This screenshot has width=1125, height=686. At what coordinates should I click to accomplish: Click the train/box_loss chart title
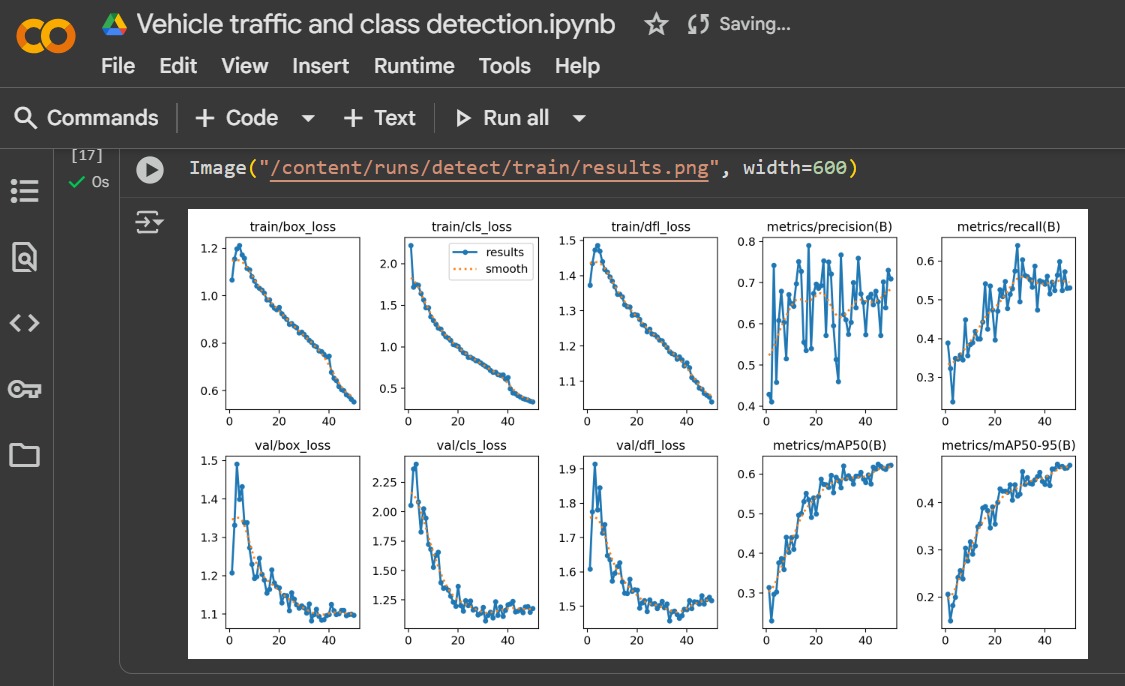pos(293,227)
